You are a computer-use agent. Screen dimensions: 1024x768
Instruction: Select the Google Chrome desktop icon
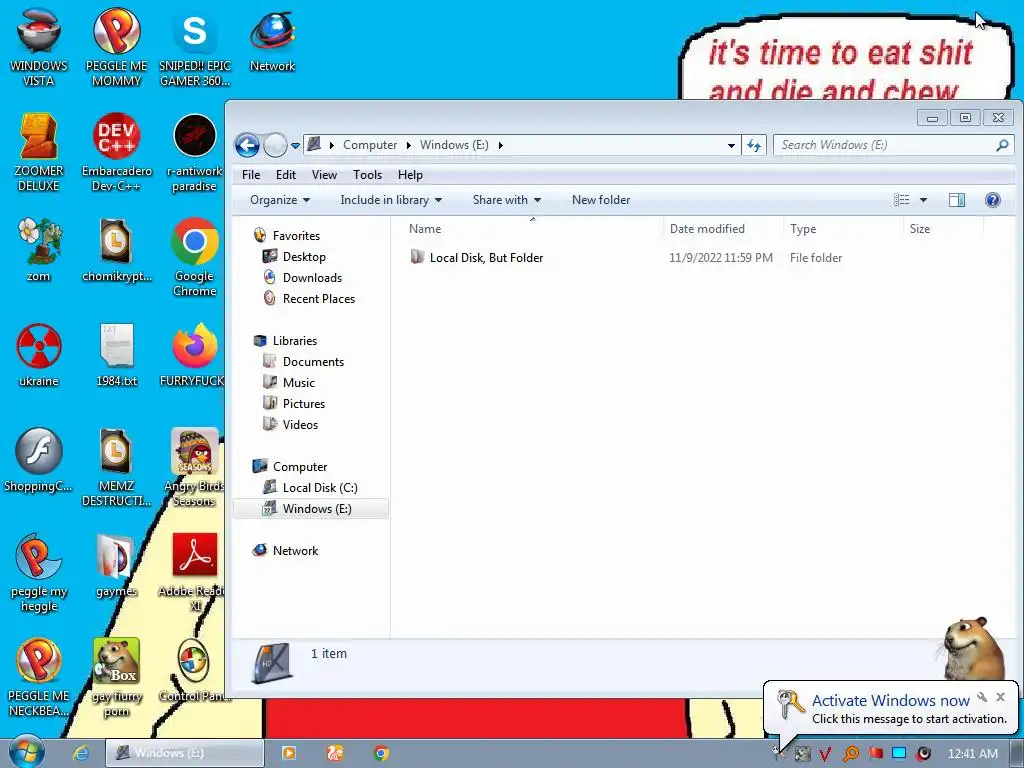pos(195,258)
